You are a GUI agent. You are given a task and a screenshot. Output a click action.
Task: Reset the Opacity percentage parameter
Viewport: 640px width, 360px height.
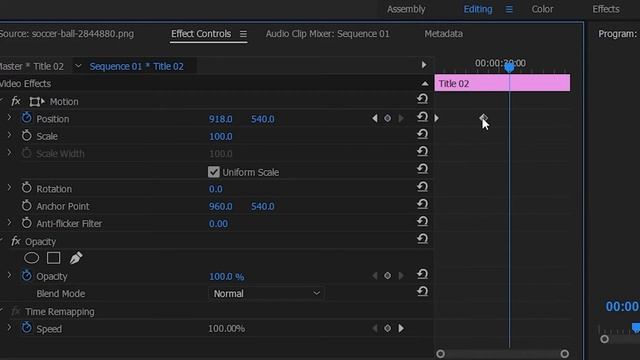(422, 274)
